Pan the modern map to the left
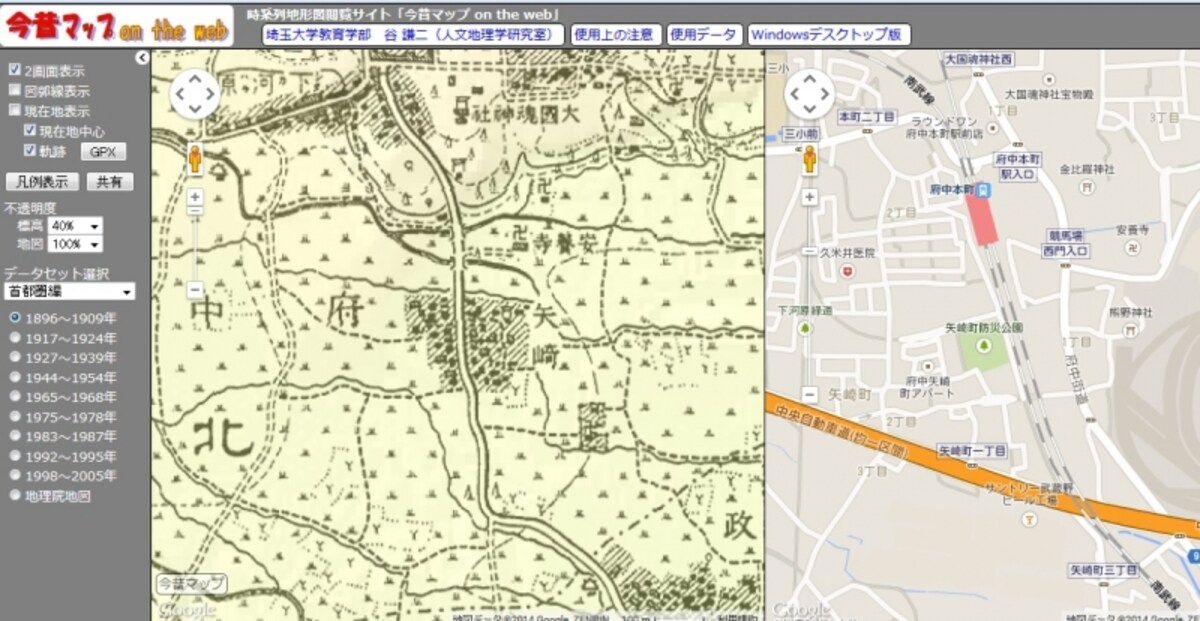This screenshot has width=1200, height=621. click(794, 95)
